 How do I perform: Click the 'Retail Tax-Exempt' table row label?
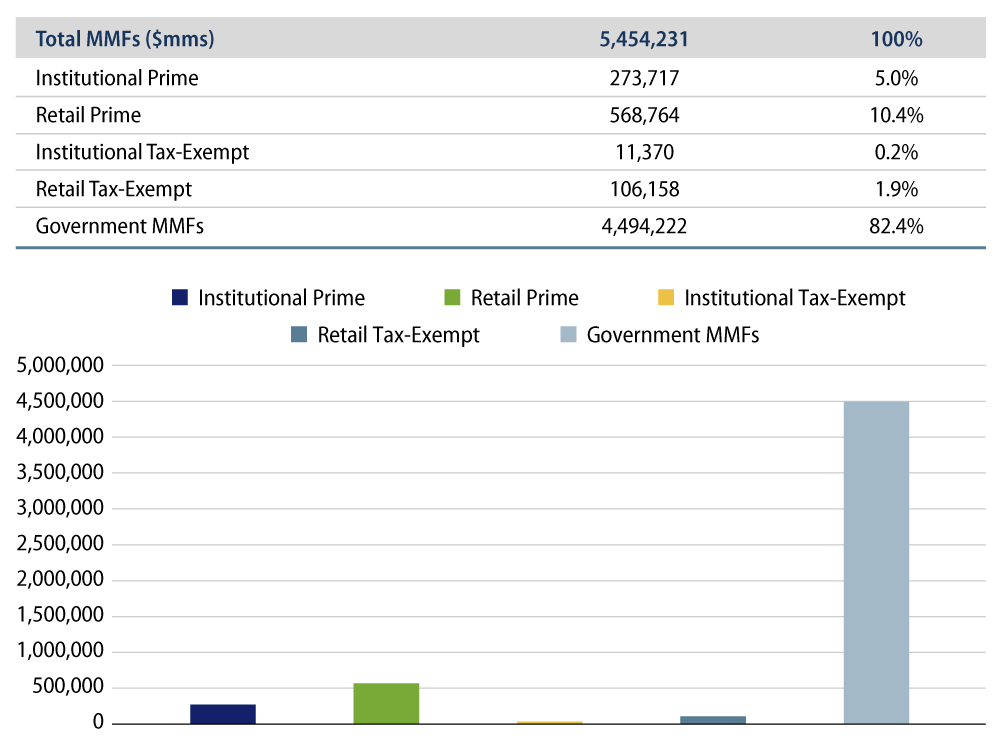(x=114, y=189)
